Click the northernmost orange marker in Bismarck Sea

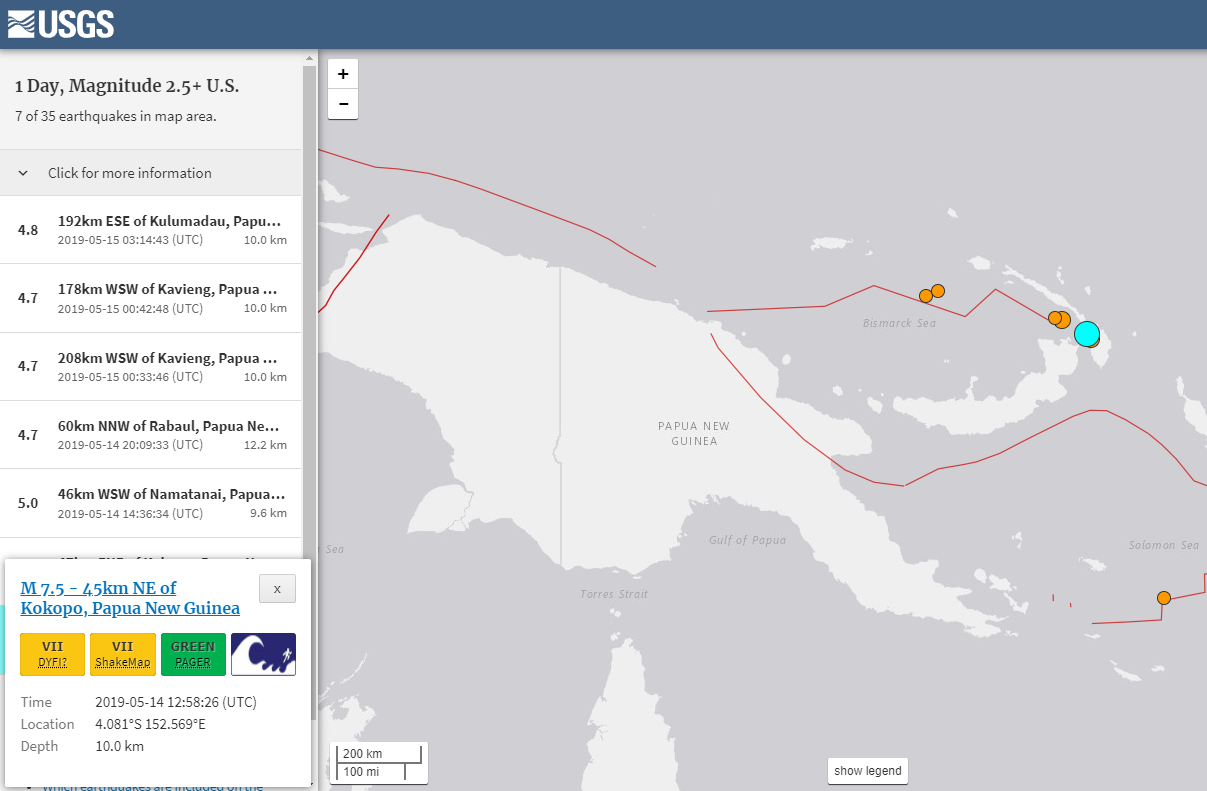tap(938, 291)
